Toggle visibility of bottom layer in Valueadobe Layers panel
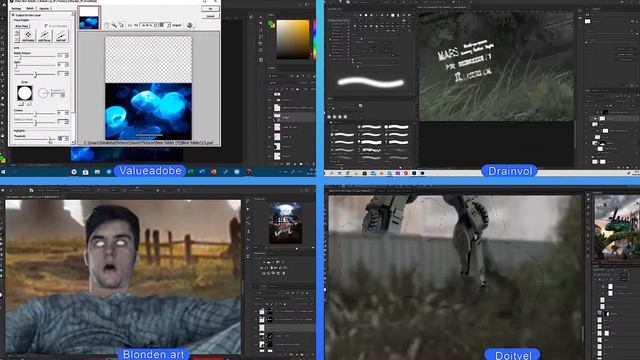Screen dimensions: 640x360 point(269,156)
